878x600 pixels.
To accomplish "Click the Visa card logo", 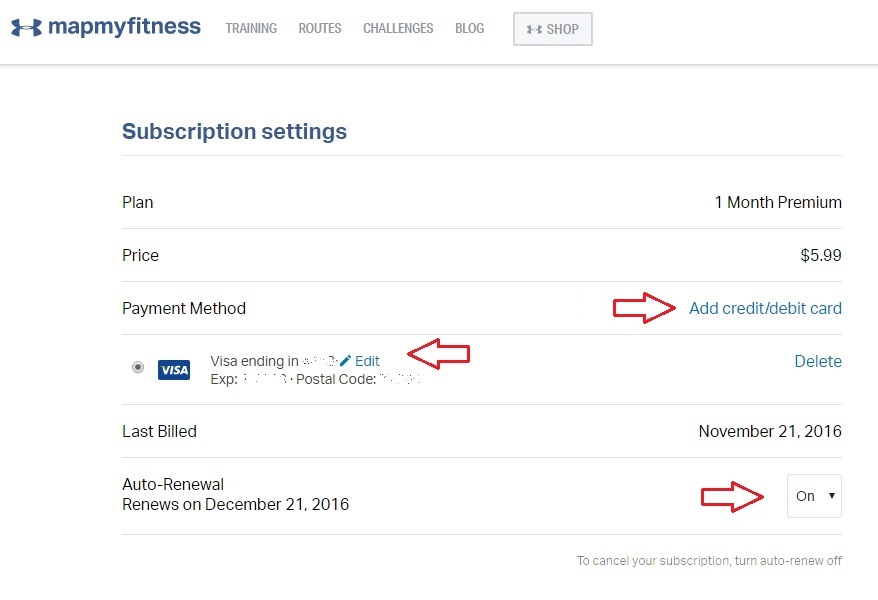I will pos(174,370).
